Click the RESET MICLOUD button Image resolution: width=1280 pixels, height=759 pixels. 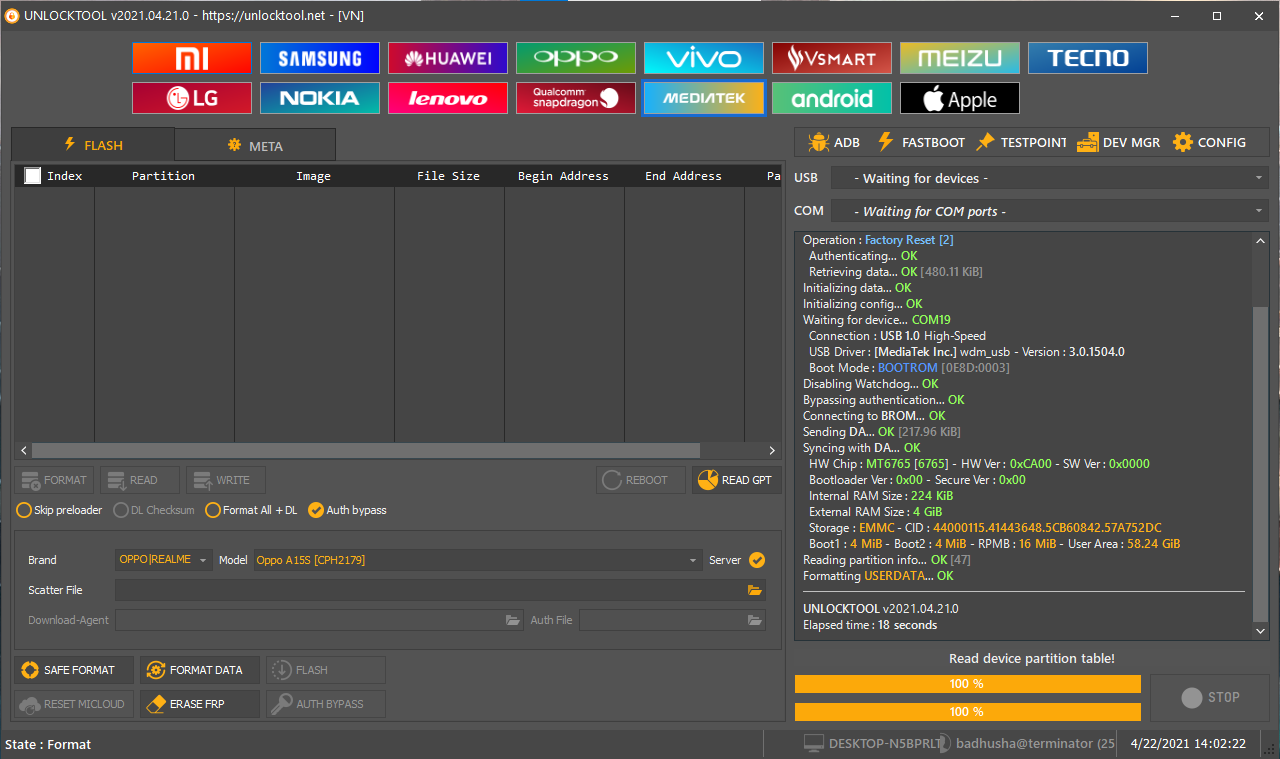(74, 704)
